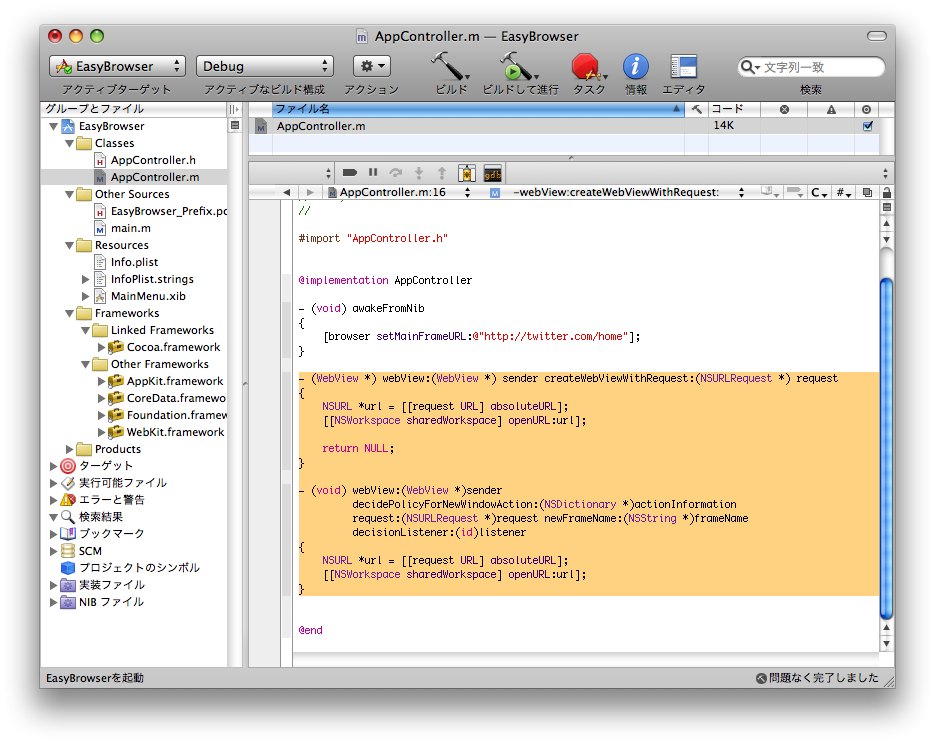The height and width of the screenshot is (743, 935).
Task: Collapse the Resources folder
Action: click(70, 245)
